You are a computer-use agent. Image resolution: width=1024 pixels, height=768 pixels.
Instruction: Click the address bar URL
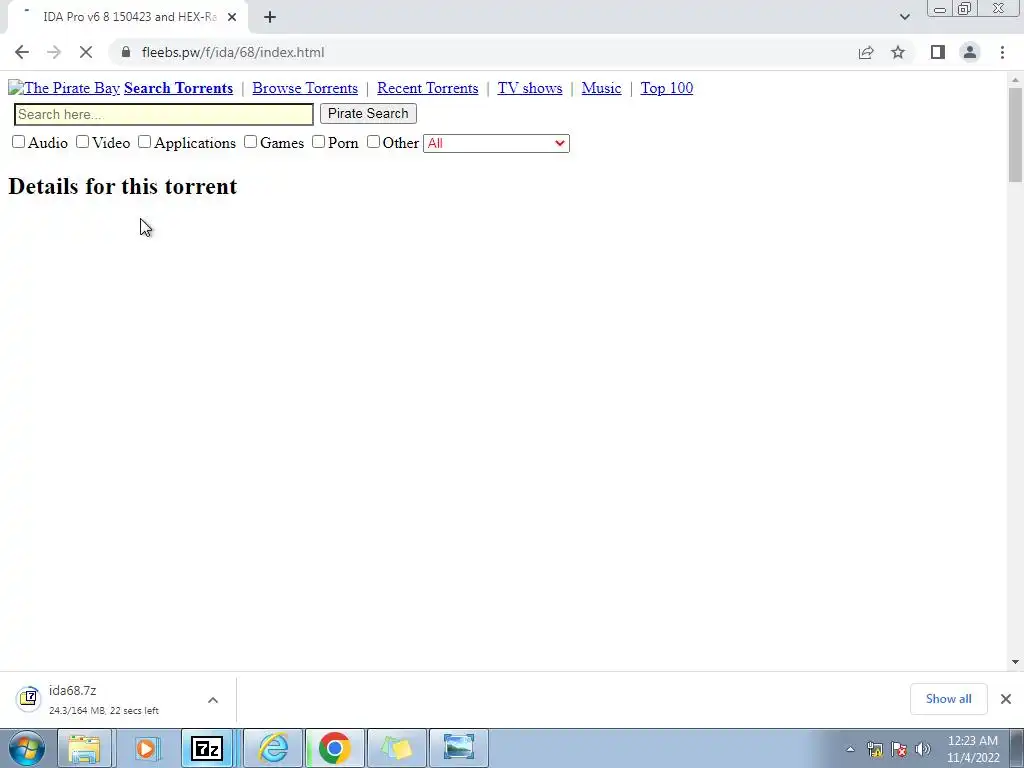[232, 52]
